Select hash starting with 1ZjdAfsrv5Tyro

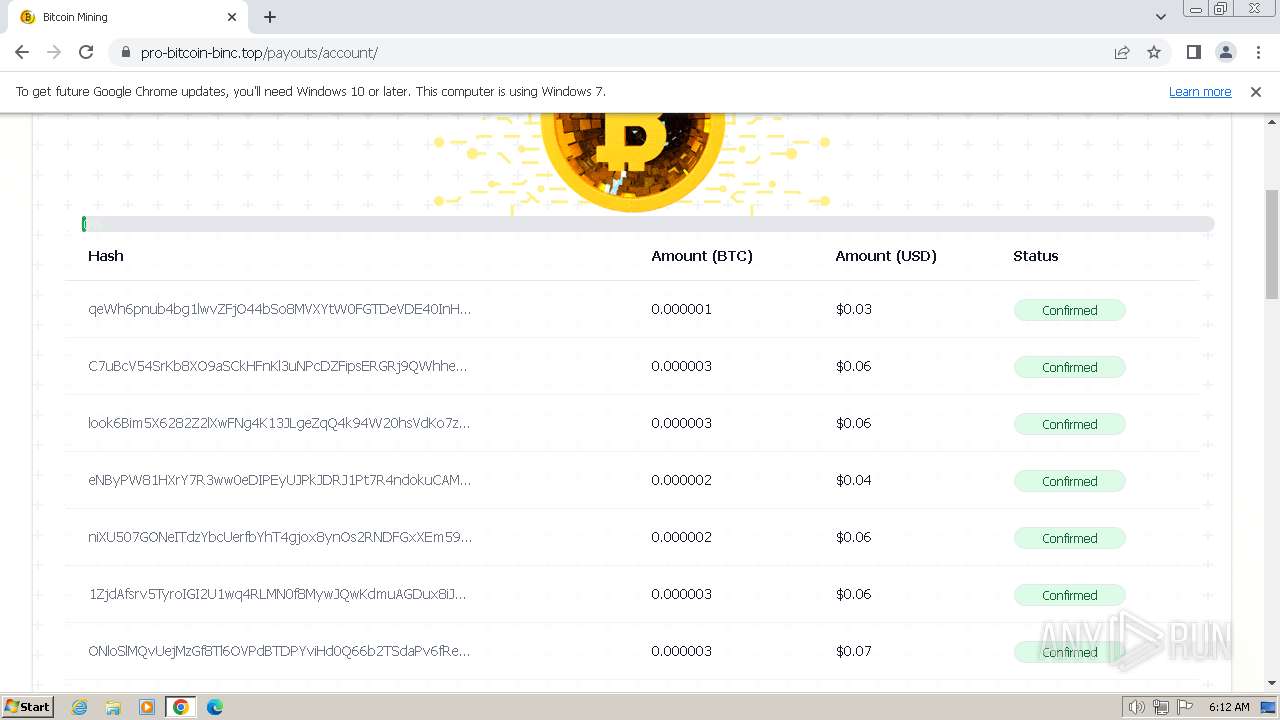(x=277, y=594)
